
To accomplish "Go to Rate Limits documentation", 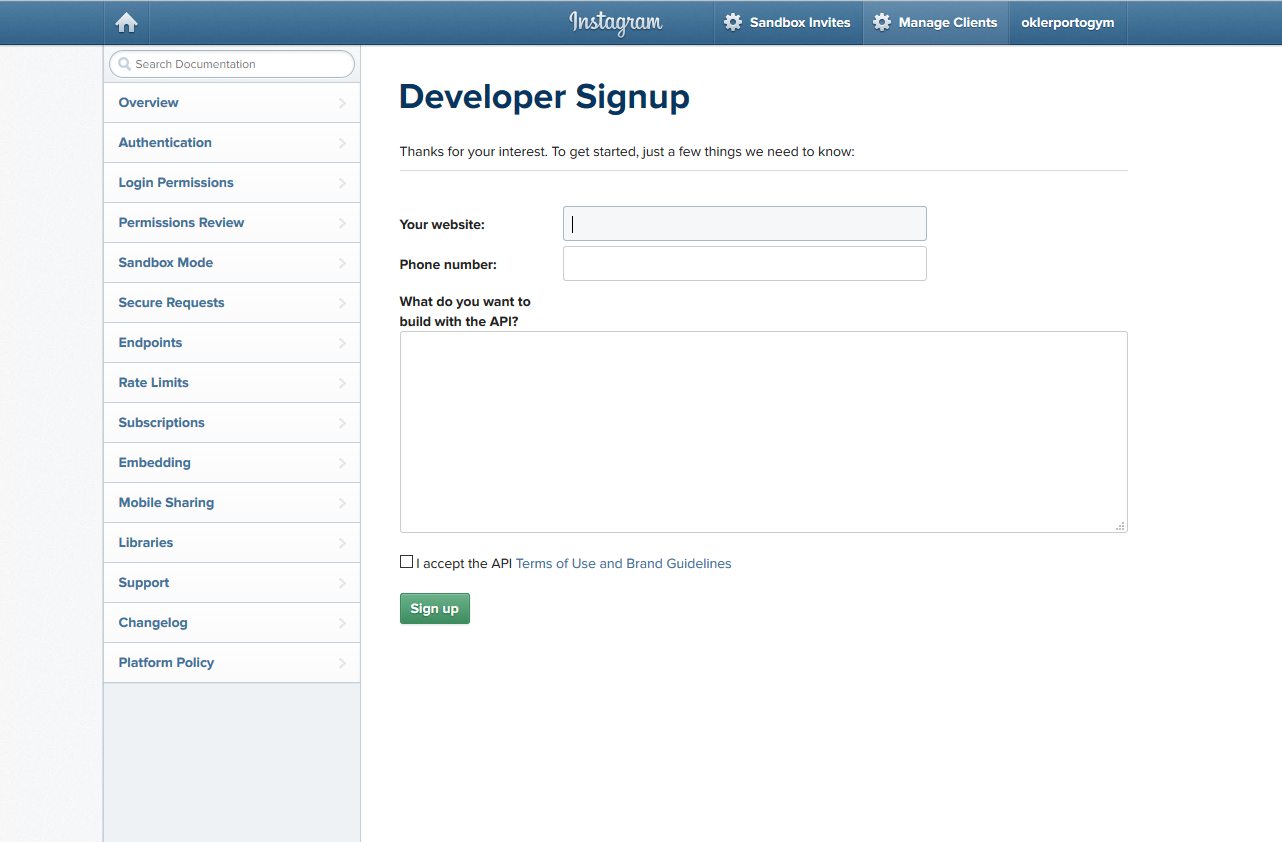I will click(154, 383).
